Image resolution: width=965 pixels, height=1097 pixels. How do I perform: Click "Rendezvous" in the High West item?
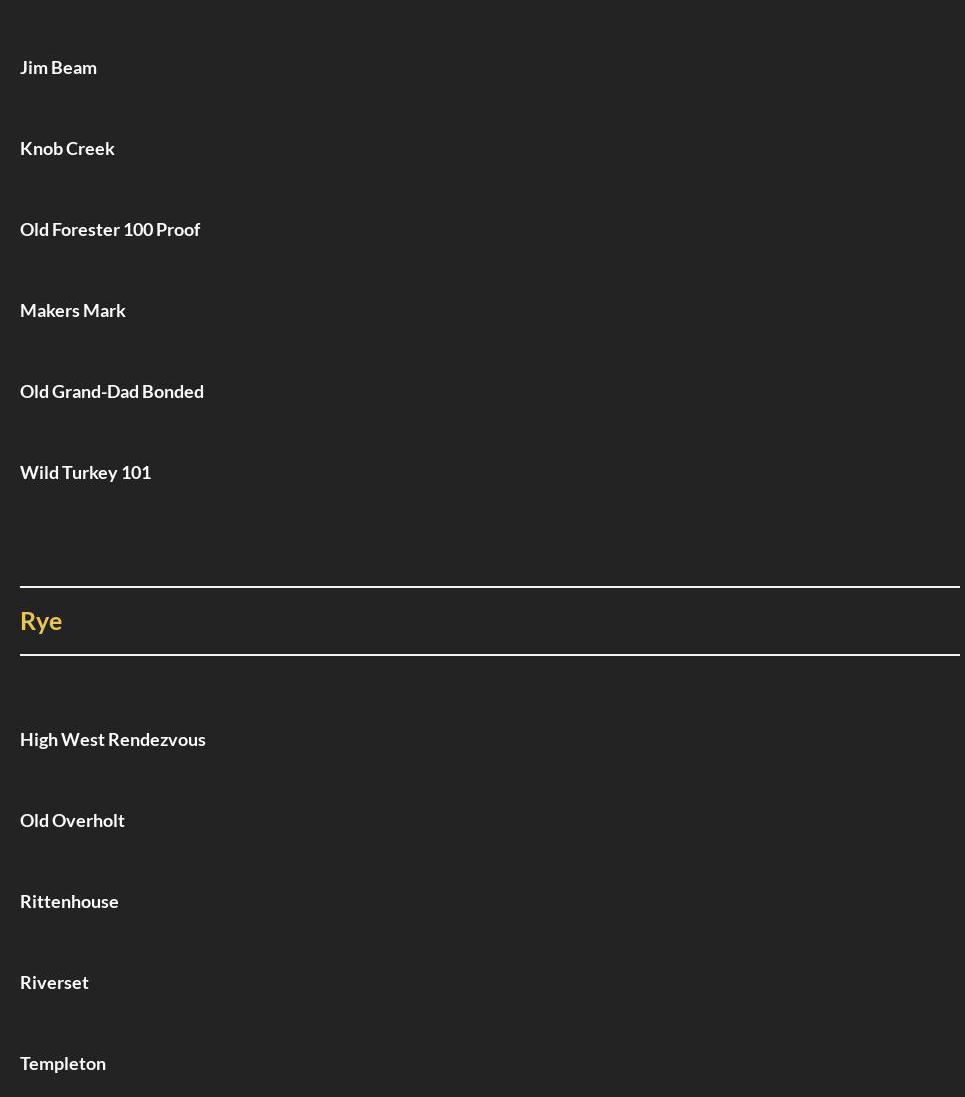coord(158,739)
